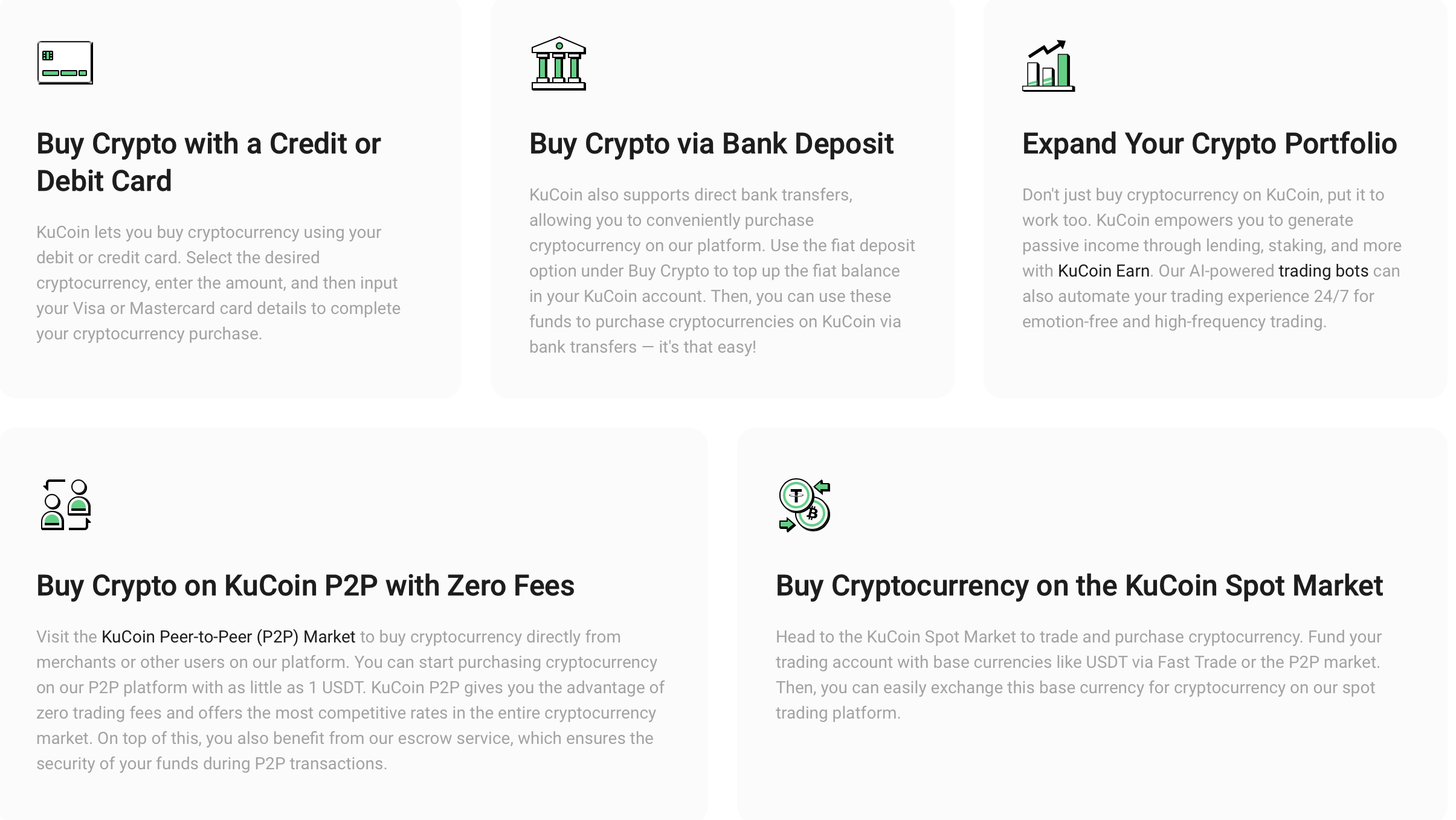This screenshot has height=820, width=1456.
Task: Click the 'emotion-free and high-frequency trading' line
Action: pos(1174,322)
